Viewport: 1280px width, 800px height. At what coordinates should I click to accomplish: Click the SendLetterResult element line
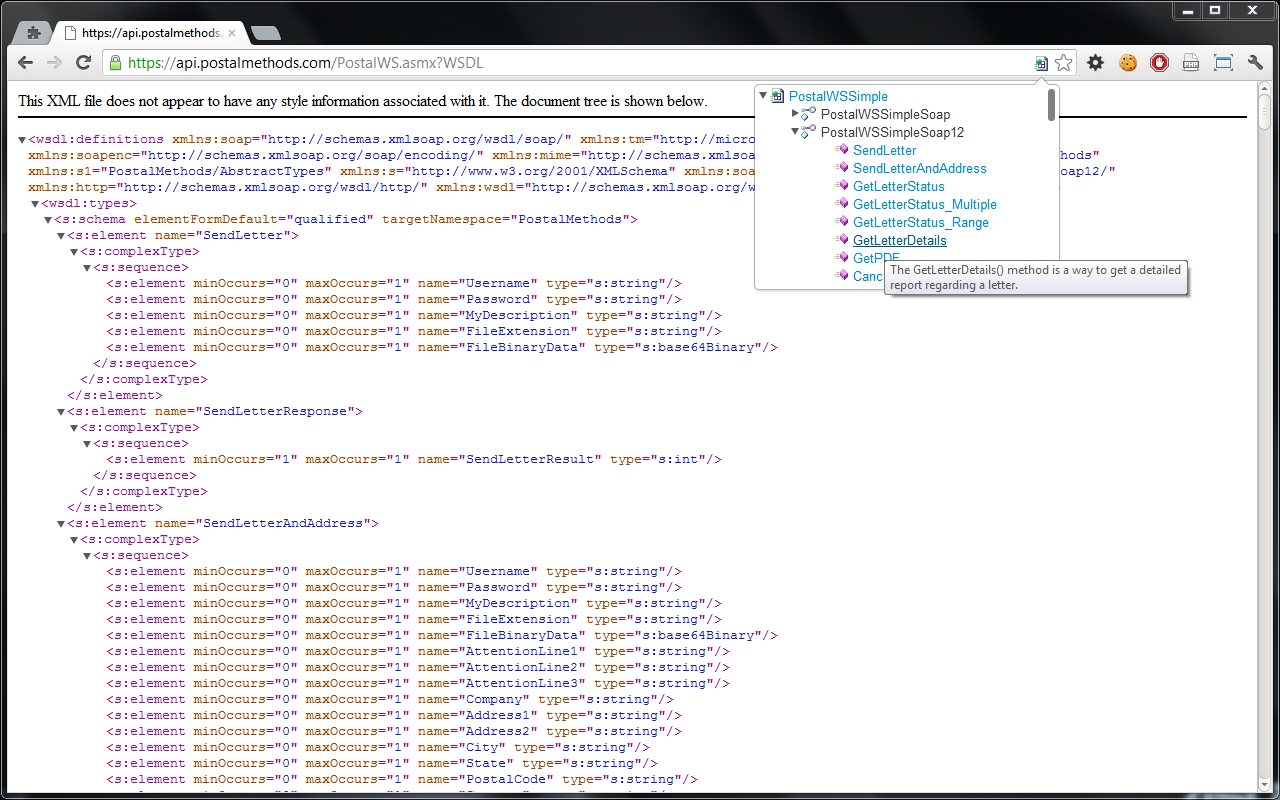(x=414, y=459)
